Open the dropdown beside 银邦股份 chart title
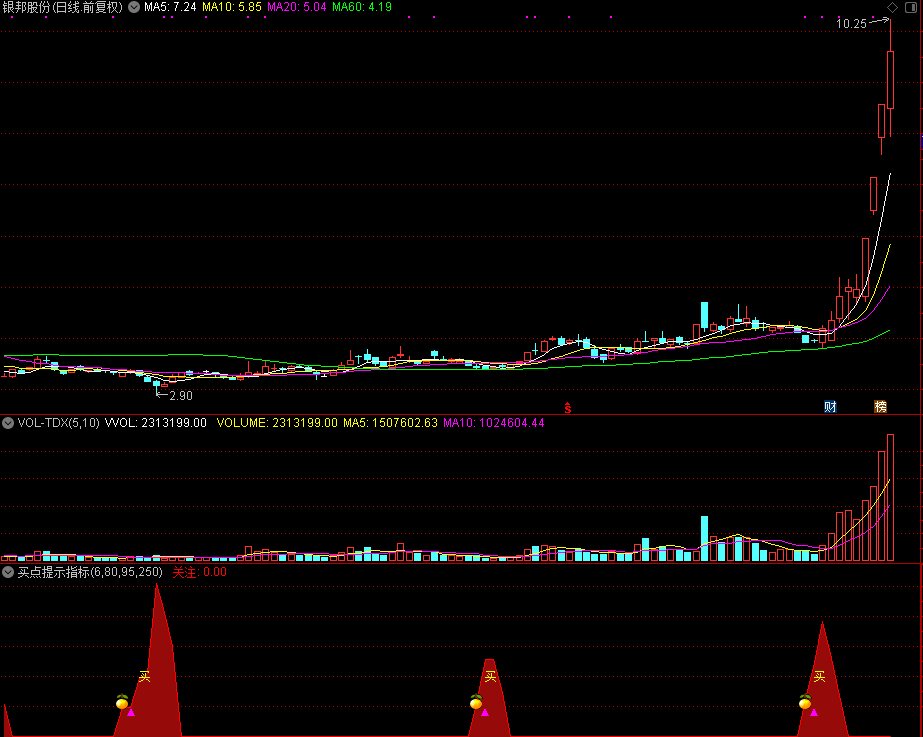The width and height of the screenshot is (923, 737). [x=134, y=7]
